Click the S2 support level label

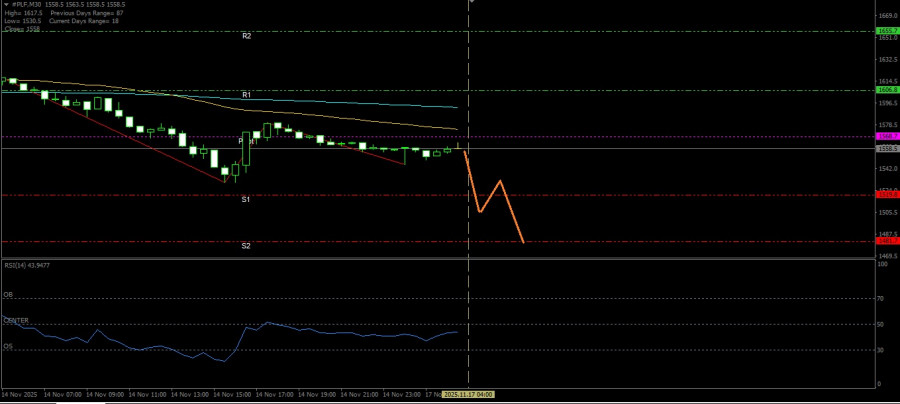(246, 245)
